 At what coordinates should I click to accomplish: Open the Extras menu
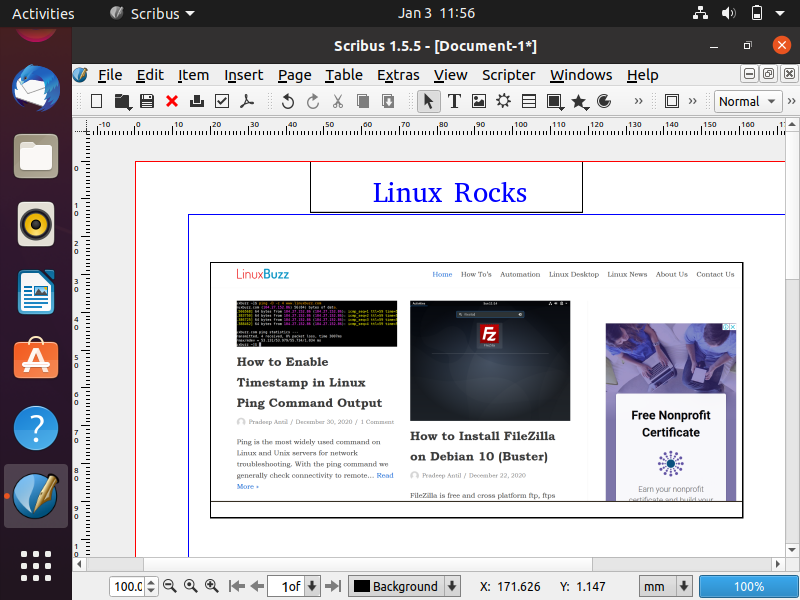tap(398, 75)
